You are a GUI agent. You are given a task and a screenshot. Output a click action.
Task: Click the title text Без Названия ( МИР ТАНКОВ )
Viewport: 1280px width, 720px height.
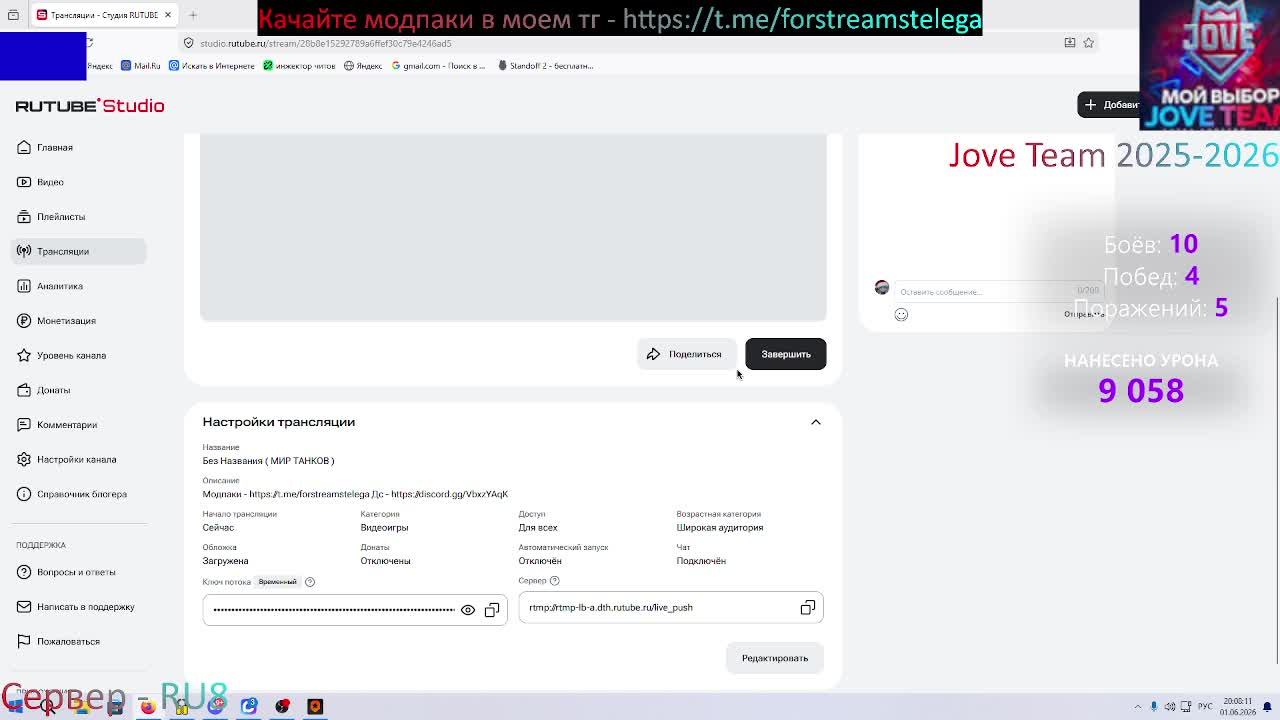pos(268,461)
